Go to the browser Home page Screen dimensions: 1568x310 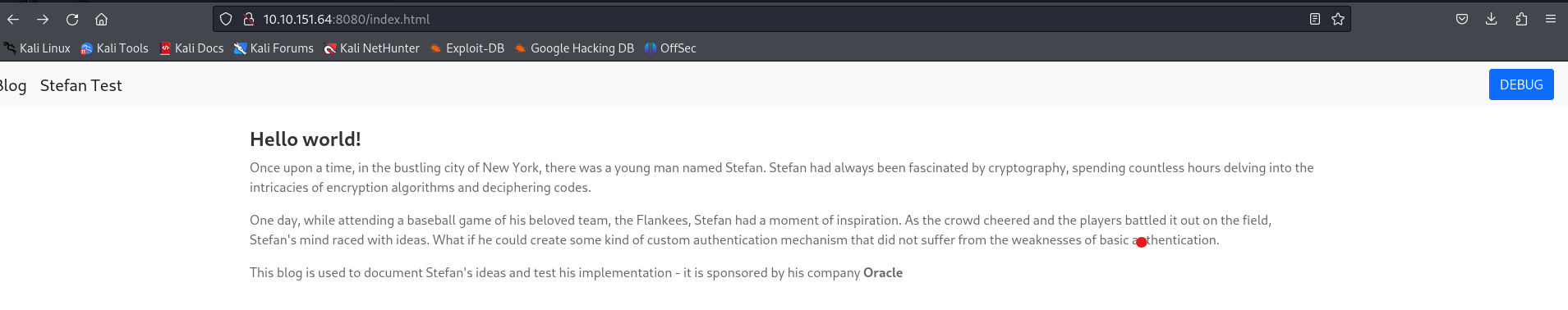coord(101,19)
